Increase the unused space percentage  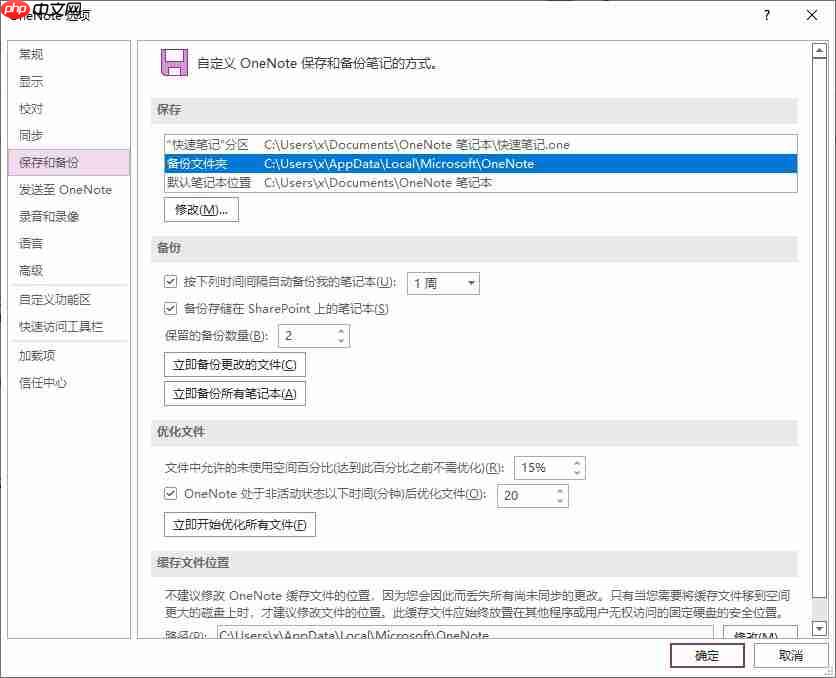pyautogui.click(x=577, y=463)
